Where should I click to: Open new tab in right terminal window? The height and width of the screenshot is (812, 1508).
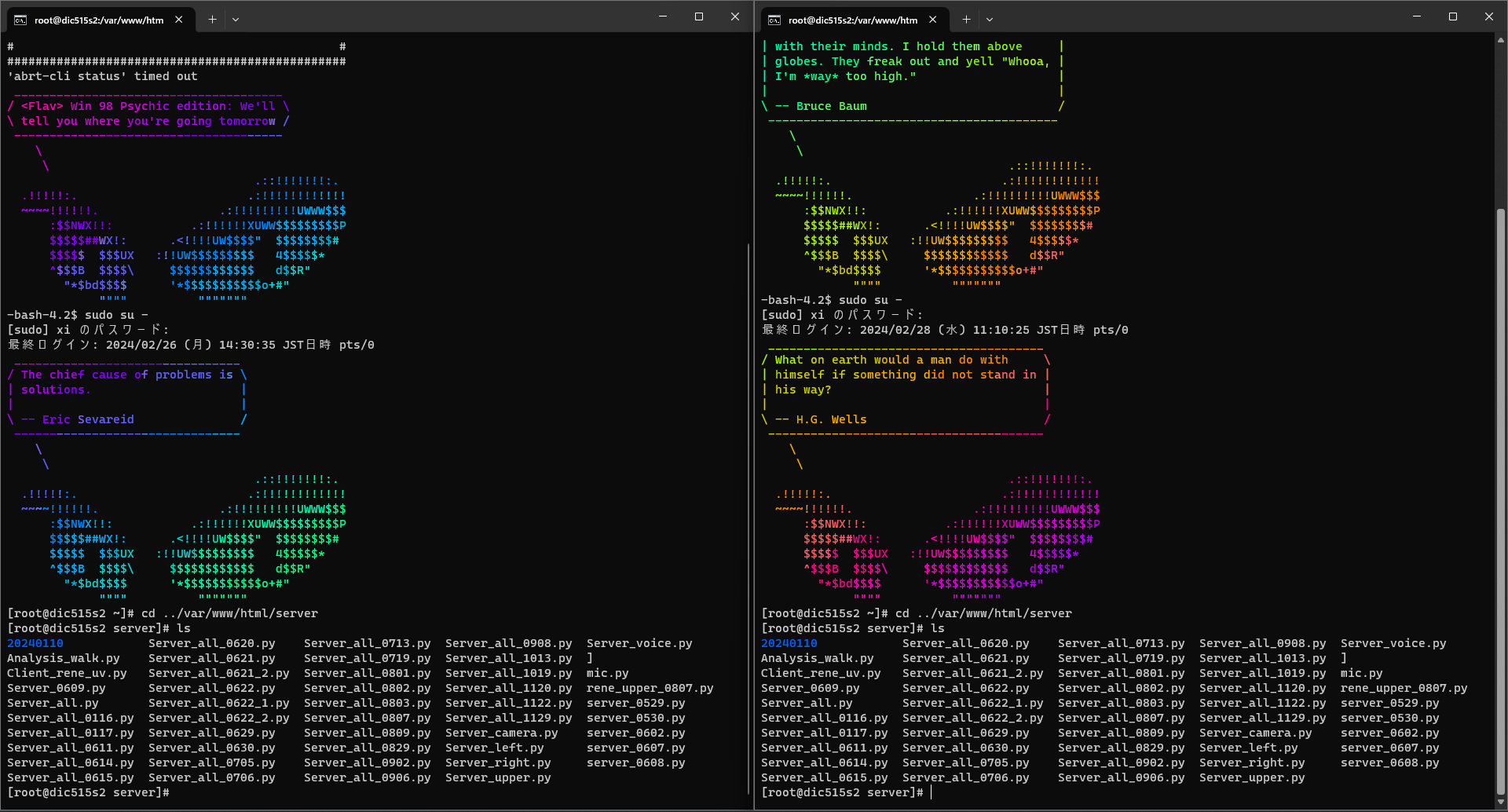point(966,20)
